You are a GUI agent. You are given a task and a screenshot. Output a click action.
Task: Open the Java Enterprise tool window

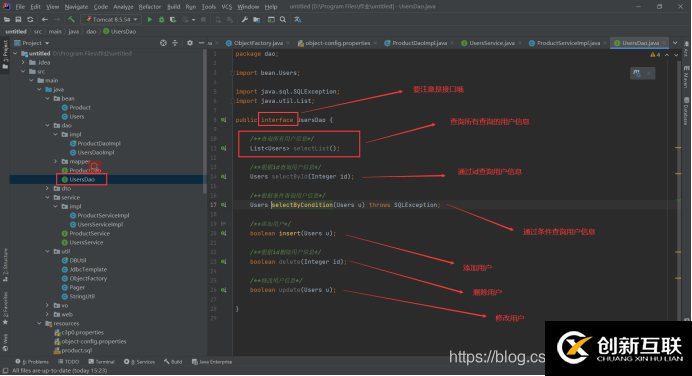click(x=212, y=362)
